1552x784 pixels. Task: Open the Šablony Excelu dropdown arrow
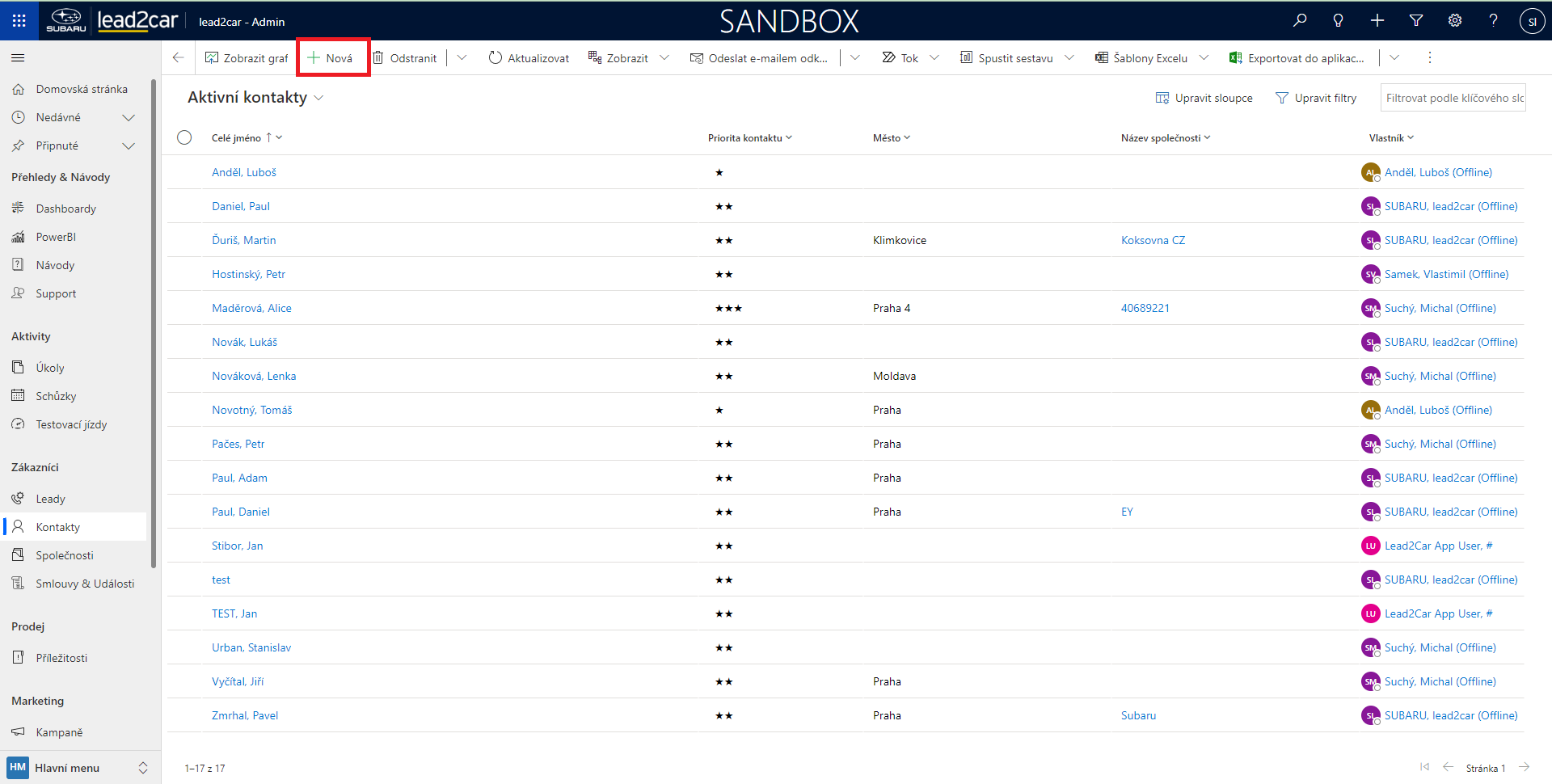point(1204,58)
